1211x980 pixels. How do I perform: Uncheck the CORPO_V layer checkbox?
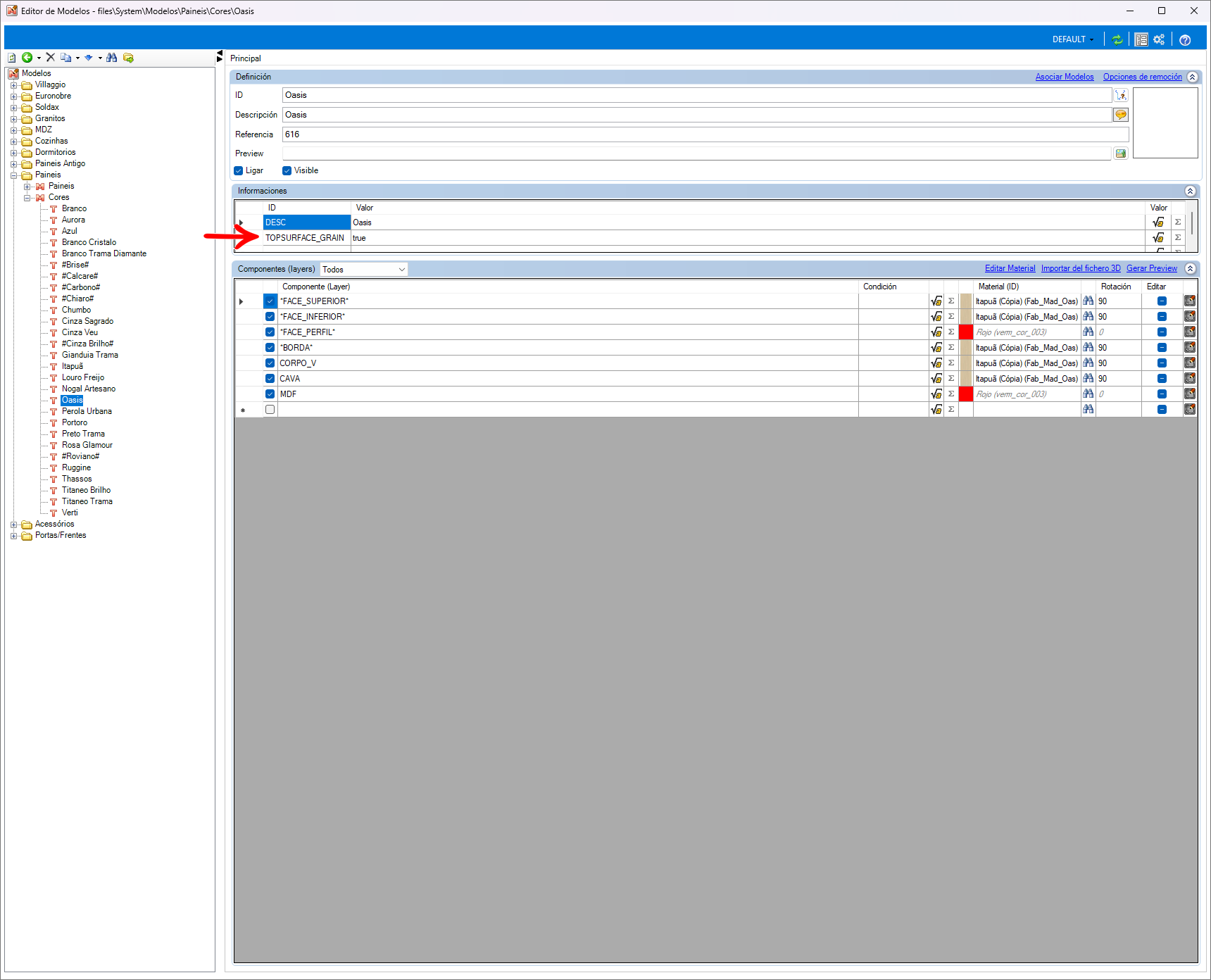click(x=270, y=363)
